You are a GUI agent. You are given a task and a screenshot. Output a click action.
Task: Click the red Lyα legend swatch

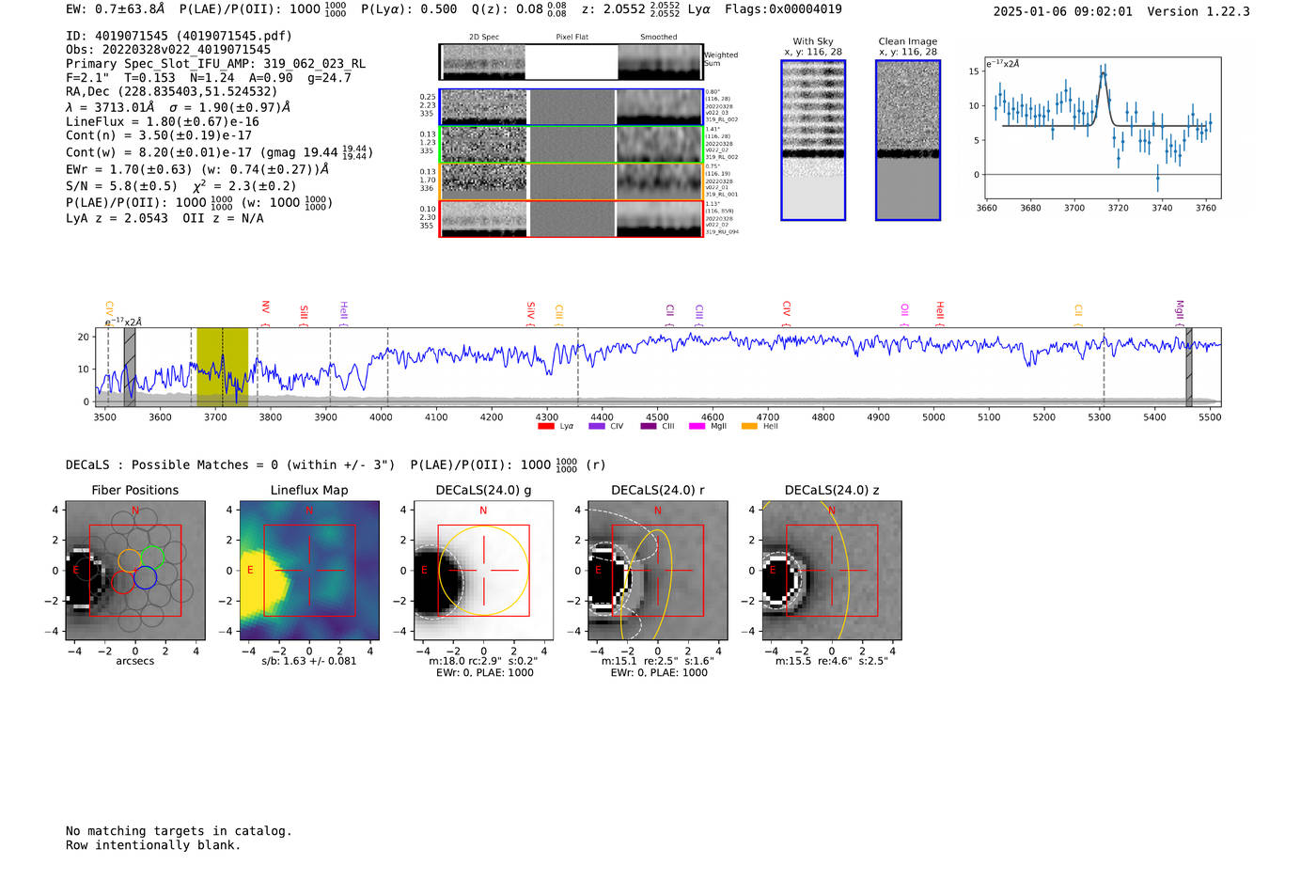(x=546, y=427)
